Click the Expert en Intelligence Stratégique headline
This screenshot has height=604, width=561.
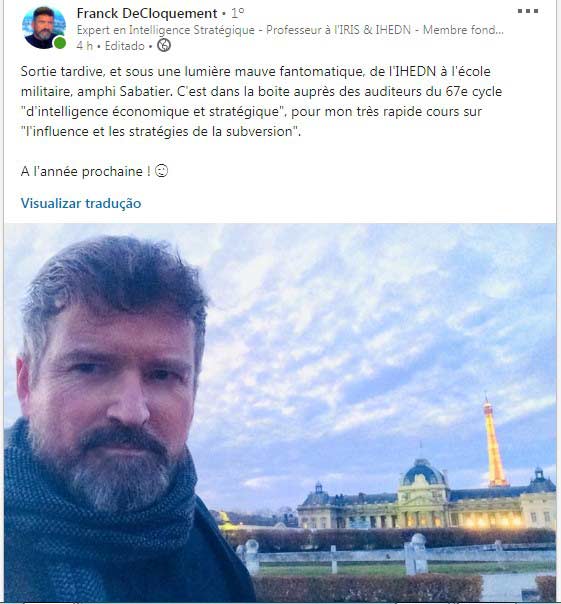coord(166,30)
